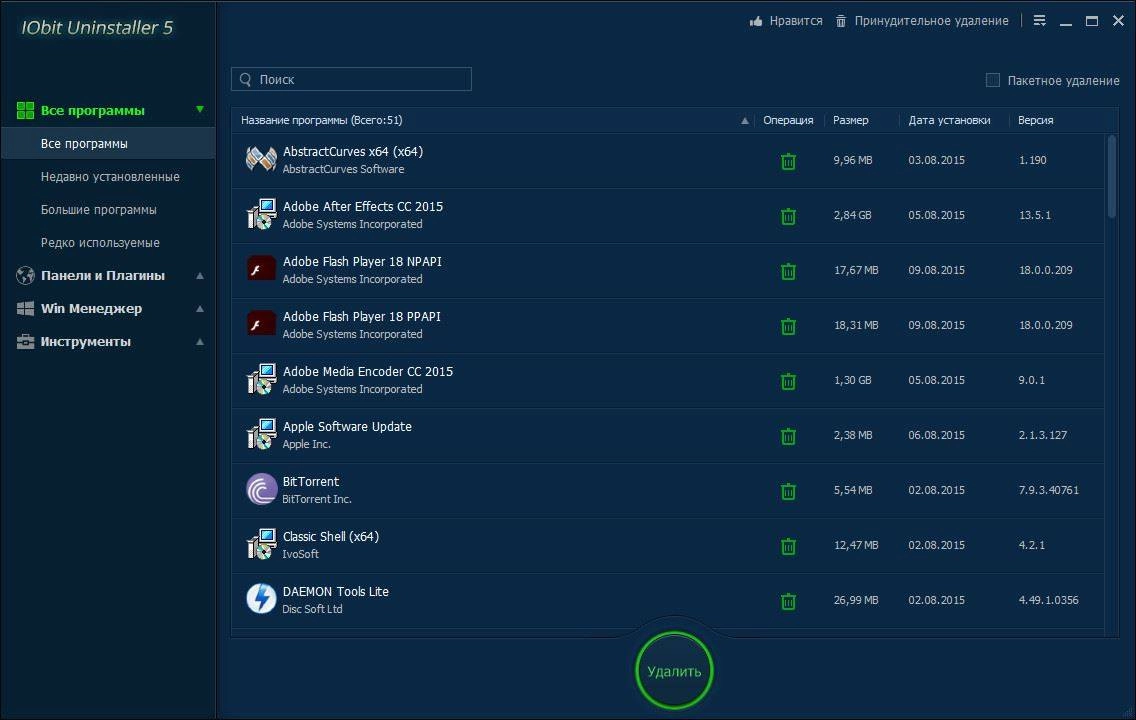Screen dimensions: 1136x720
Task: Click the round Удалить button
Action: (674, 671)
